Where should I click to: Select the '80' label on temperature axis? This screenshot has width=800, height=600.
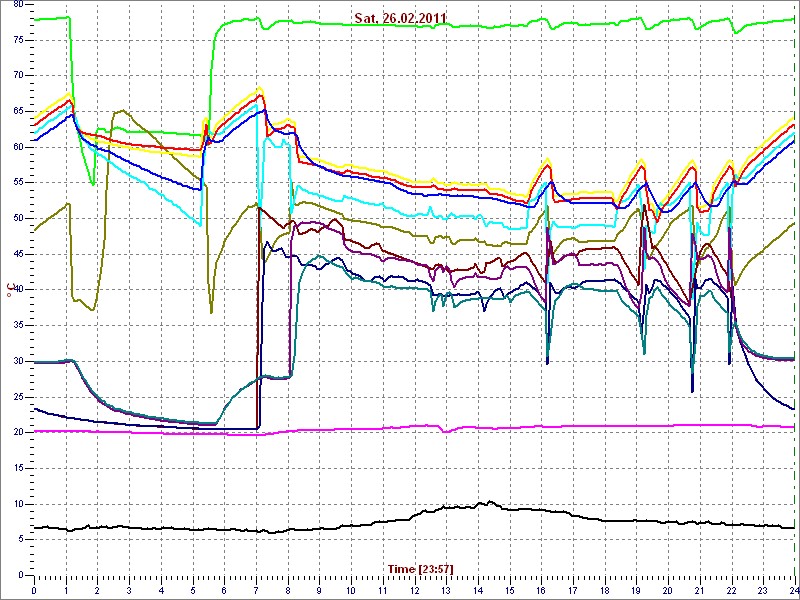[x=17, y=5]
